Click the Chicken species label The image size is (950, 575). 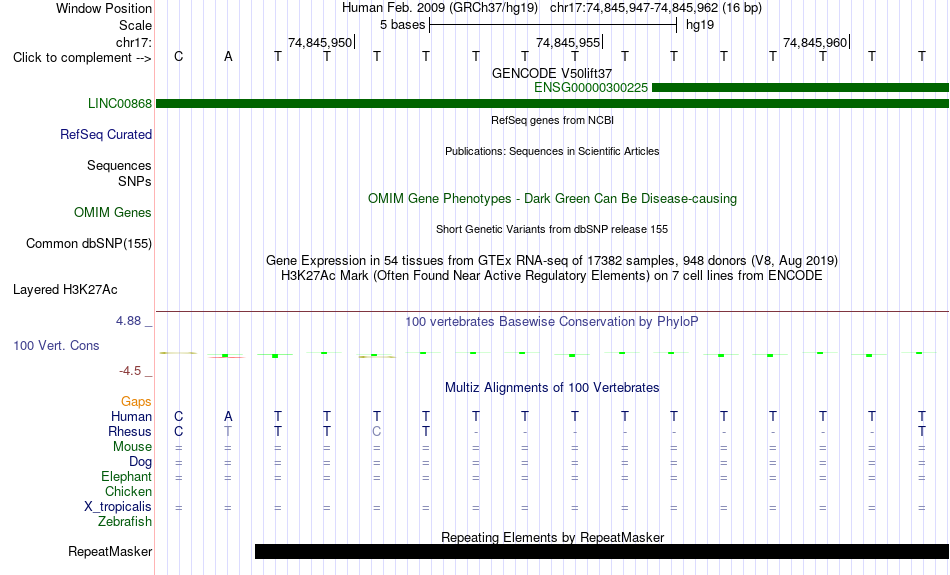pyautogui.click(x=128, y=491)
